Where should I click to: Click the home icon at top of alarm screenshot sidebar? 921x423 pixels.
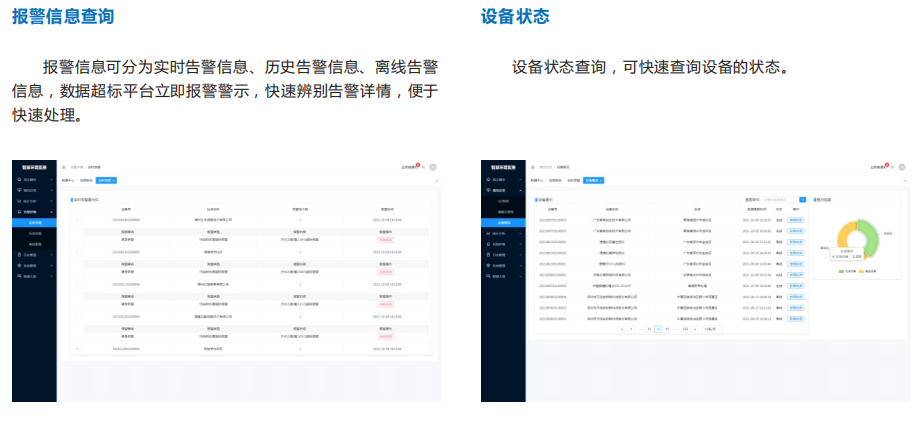click(19, 179)
